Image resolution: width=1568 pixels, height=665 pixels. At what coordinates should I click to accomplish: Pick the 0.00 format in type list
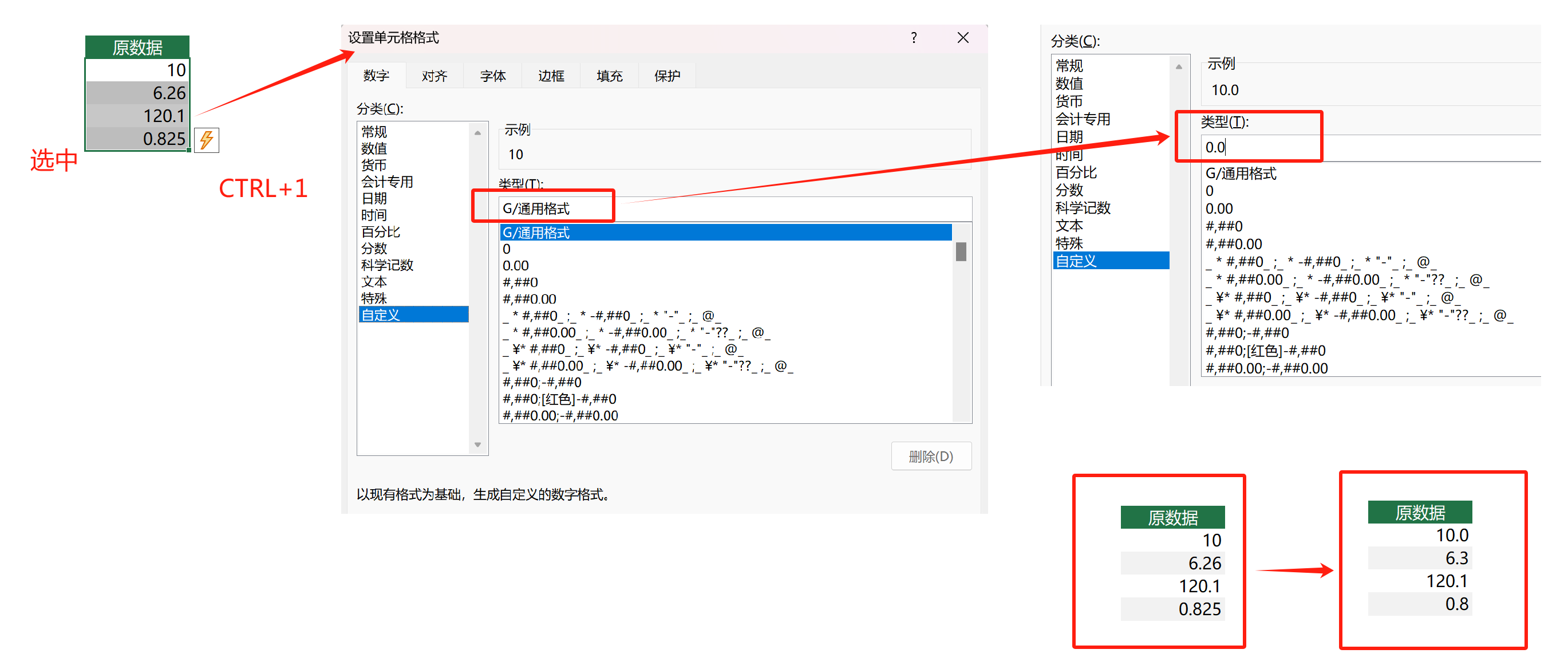point(516,266)
